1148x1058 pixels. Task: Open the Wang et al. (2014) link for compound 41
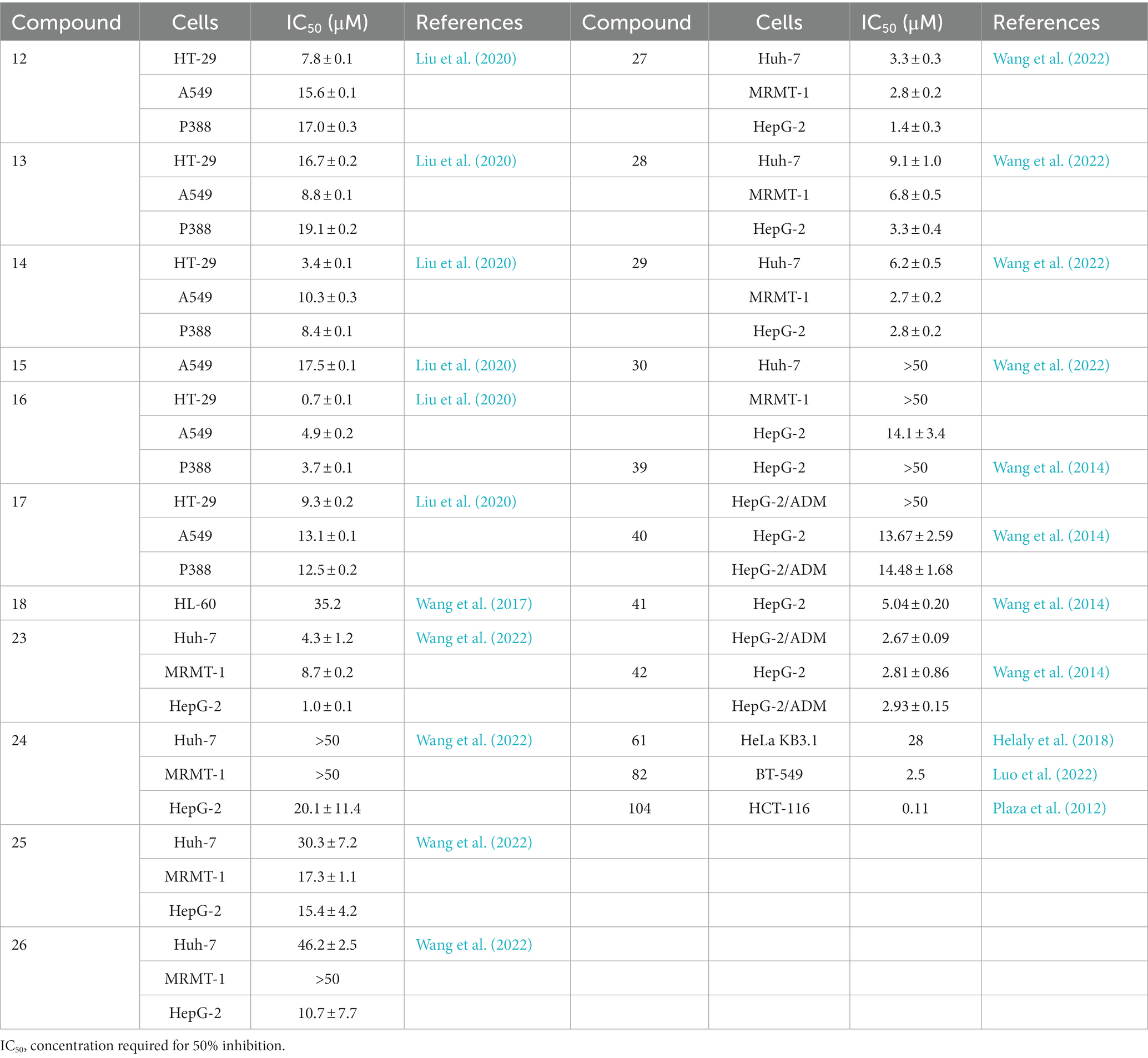1051,604
